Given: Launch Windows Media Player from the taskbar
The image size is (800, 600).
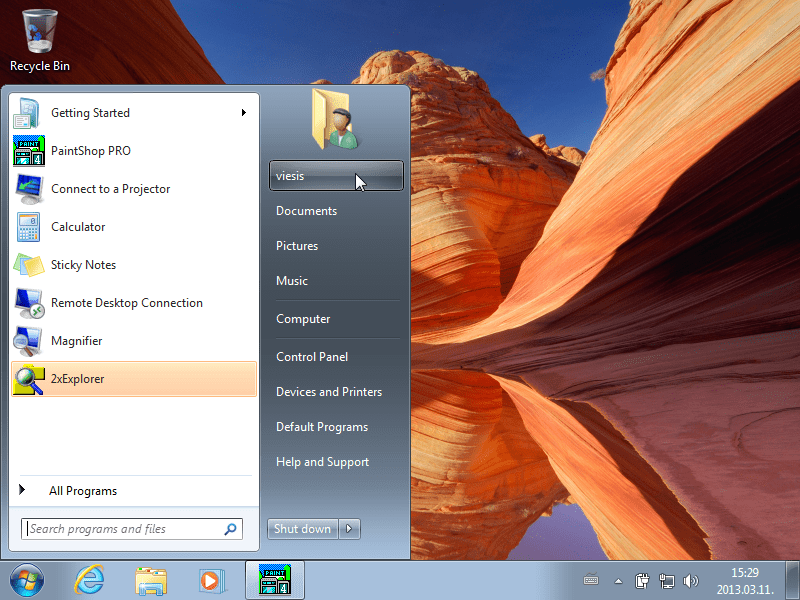Looking at the screenshot, I should [x=211, y=581].
